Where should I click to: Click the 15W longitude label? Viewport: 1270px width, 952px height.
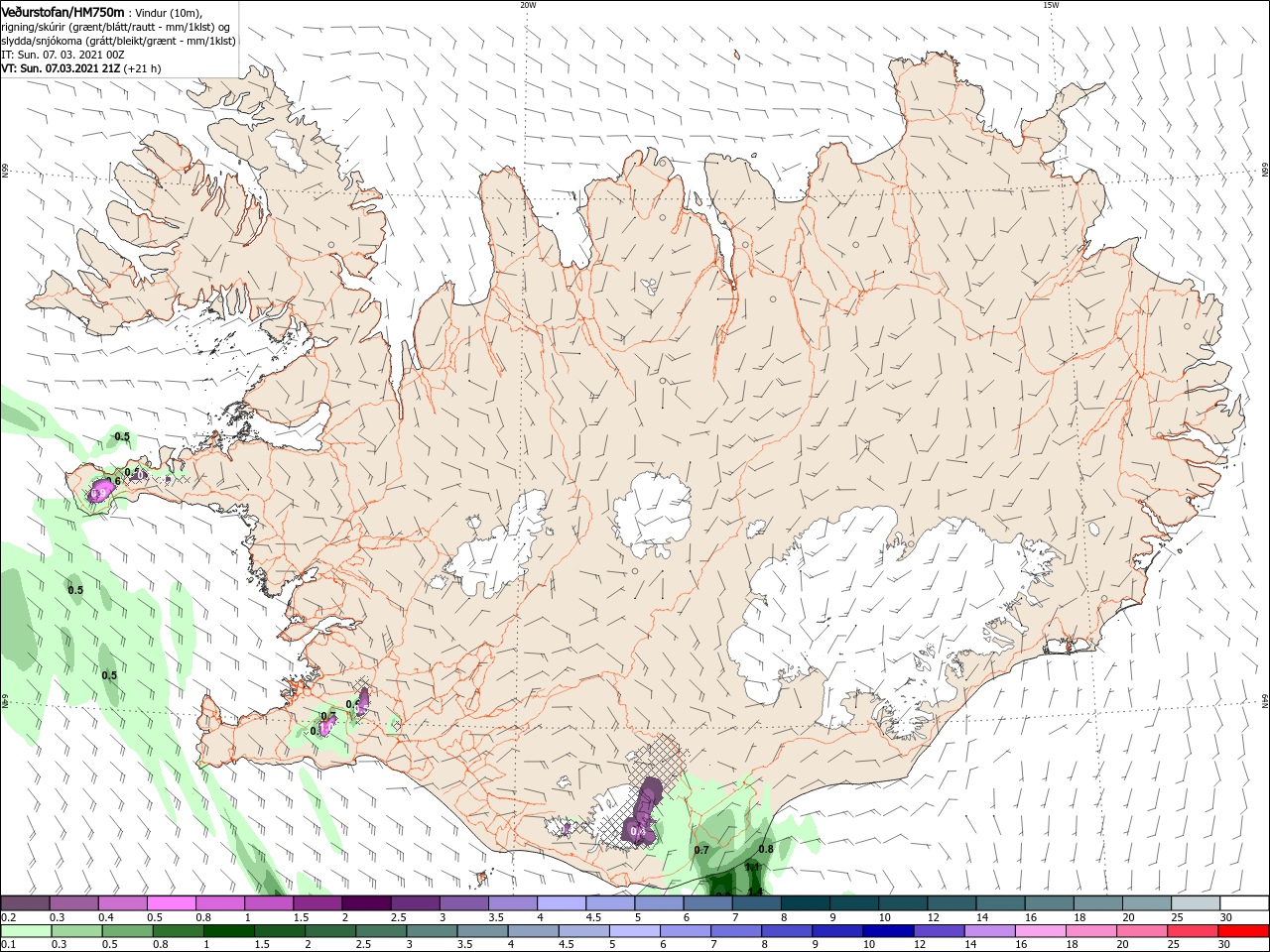pyautogui.click(x=1051, y=5)
